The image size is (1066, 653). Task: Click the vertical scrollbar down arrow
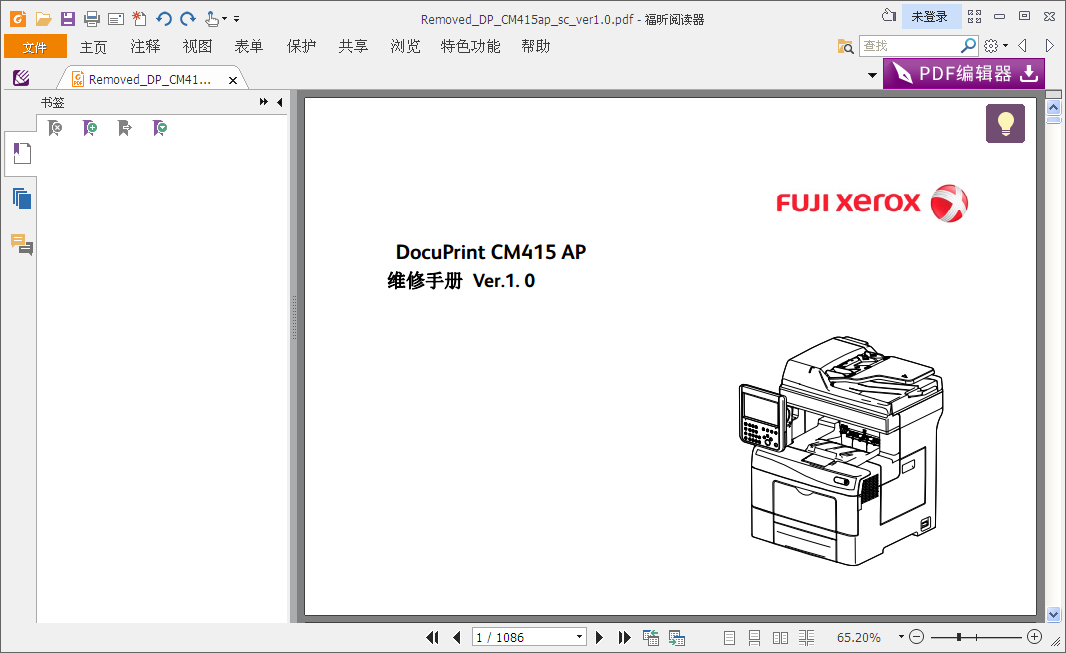click(1053, 615)
